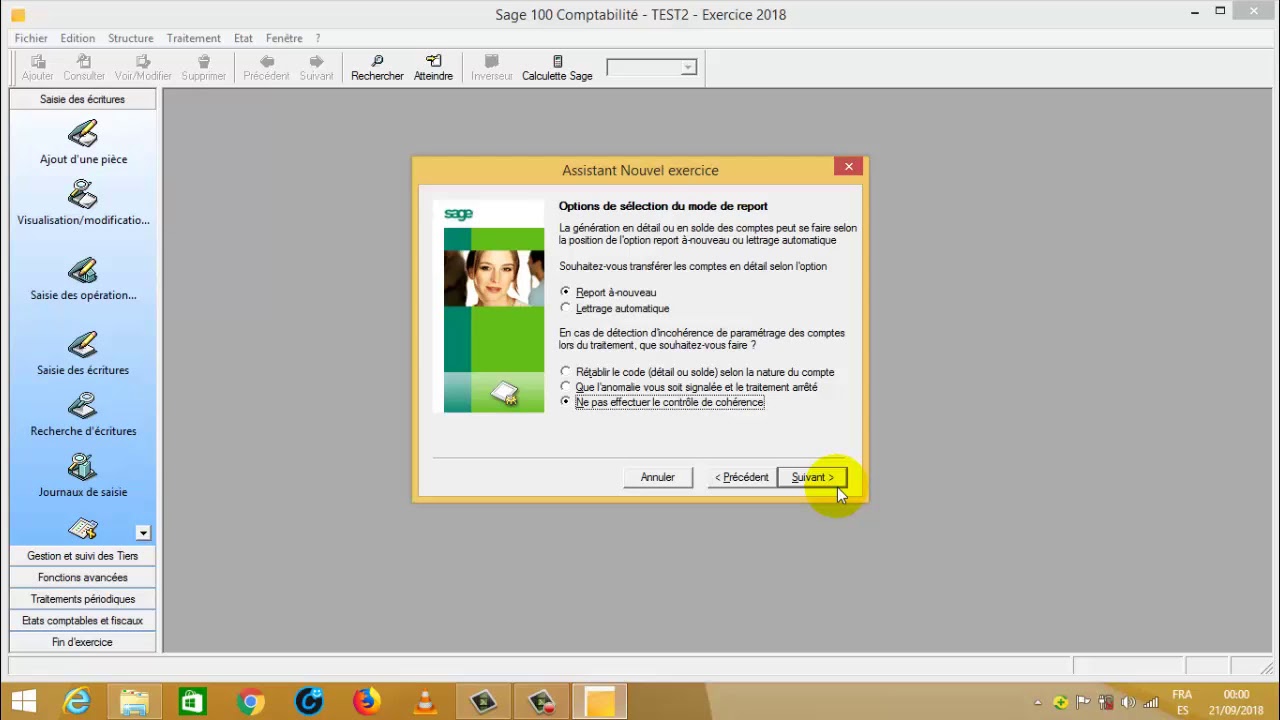The image size is (1280, 720).
Task: Open VLC media player from the taskbar
Action: click(x=425, y=701)
